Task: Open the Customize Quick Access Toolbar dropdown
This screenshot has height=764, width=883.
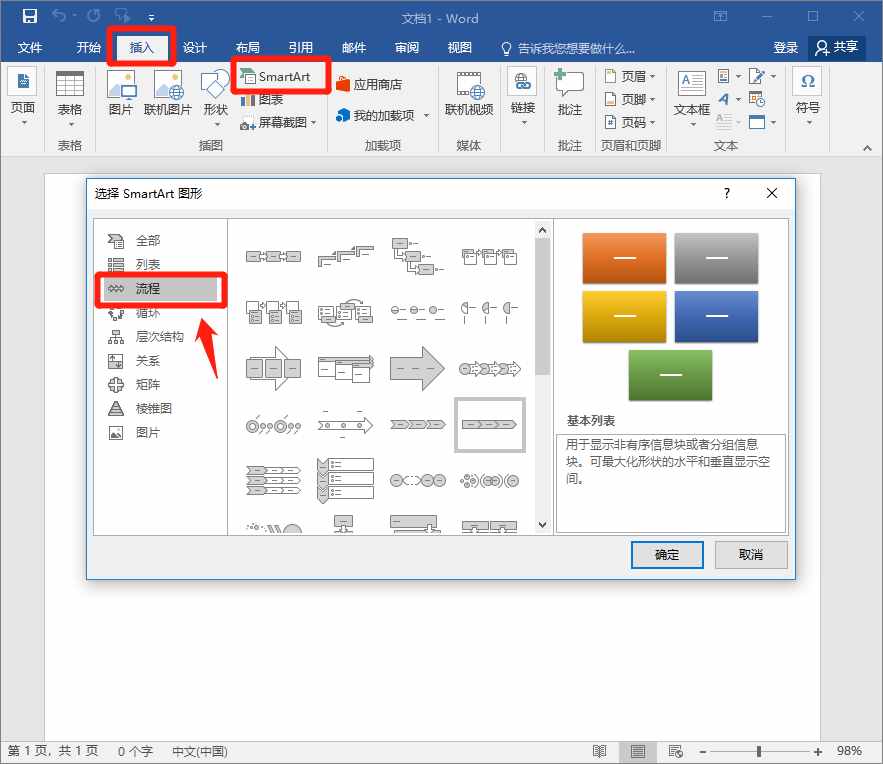Action: pyautogui.click(x=151, y=17)
